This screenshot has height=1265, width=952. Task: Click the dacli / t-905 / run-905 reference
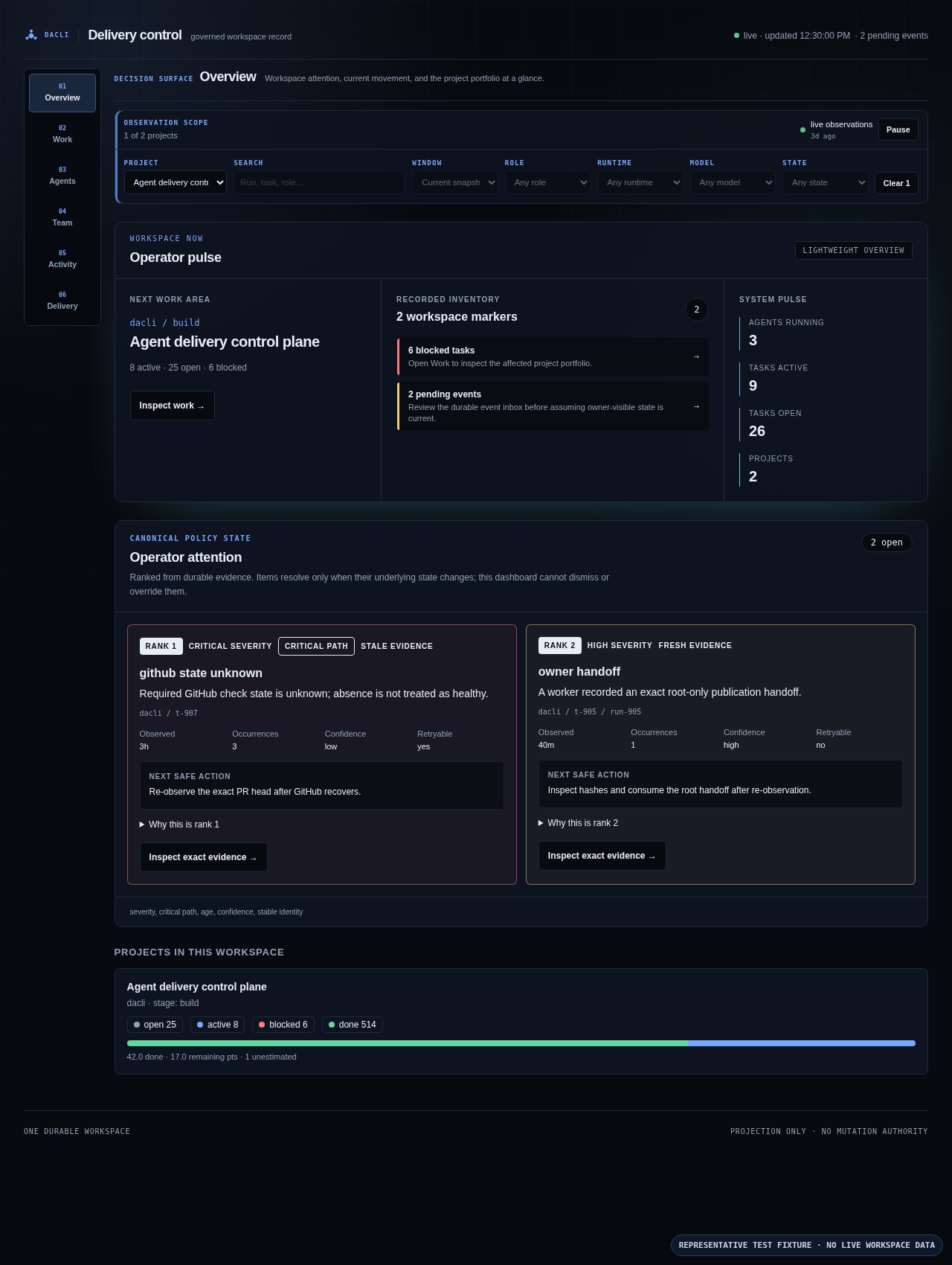point(589,711)
